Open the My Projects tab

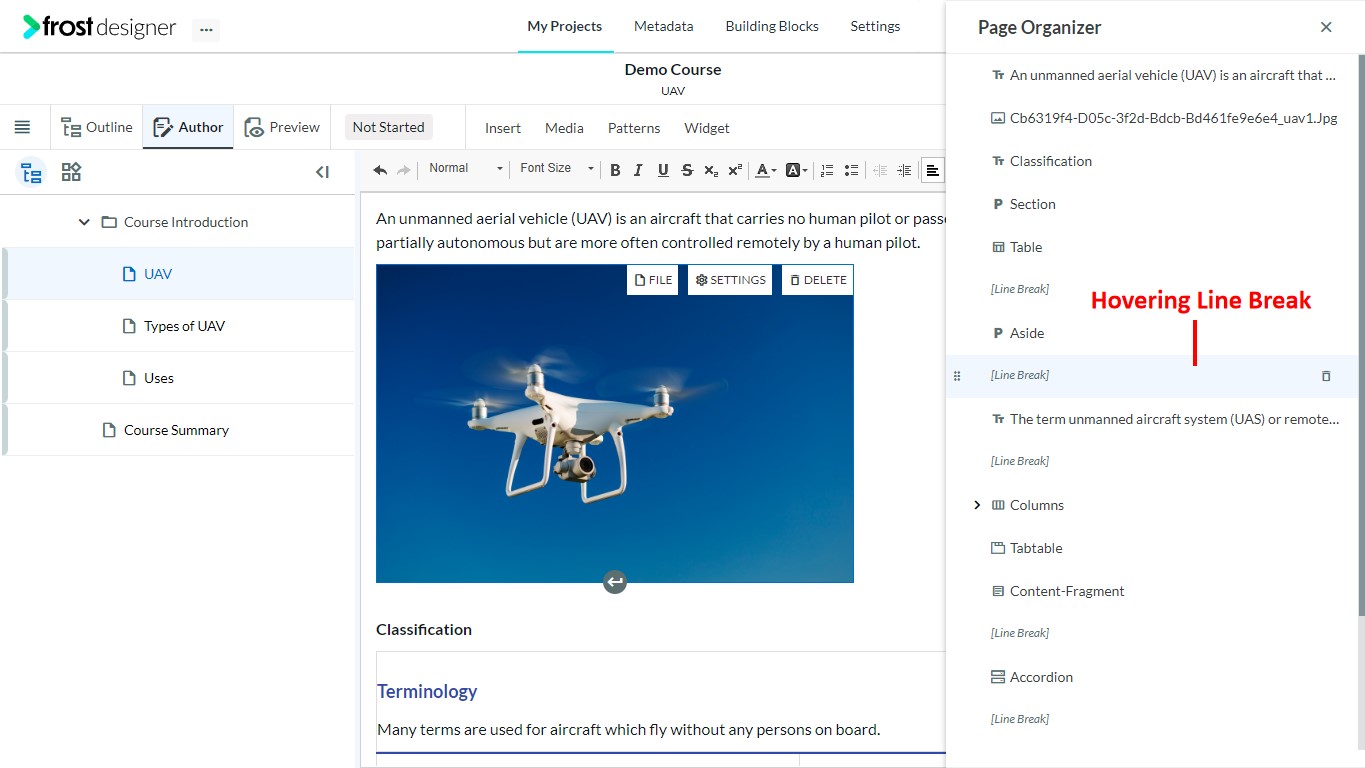coord(565,26)
